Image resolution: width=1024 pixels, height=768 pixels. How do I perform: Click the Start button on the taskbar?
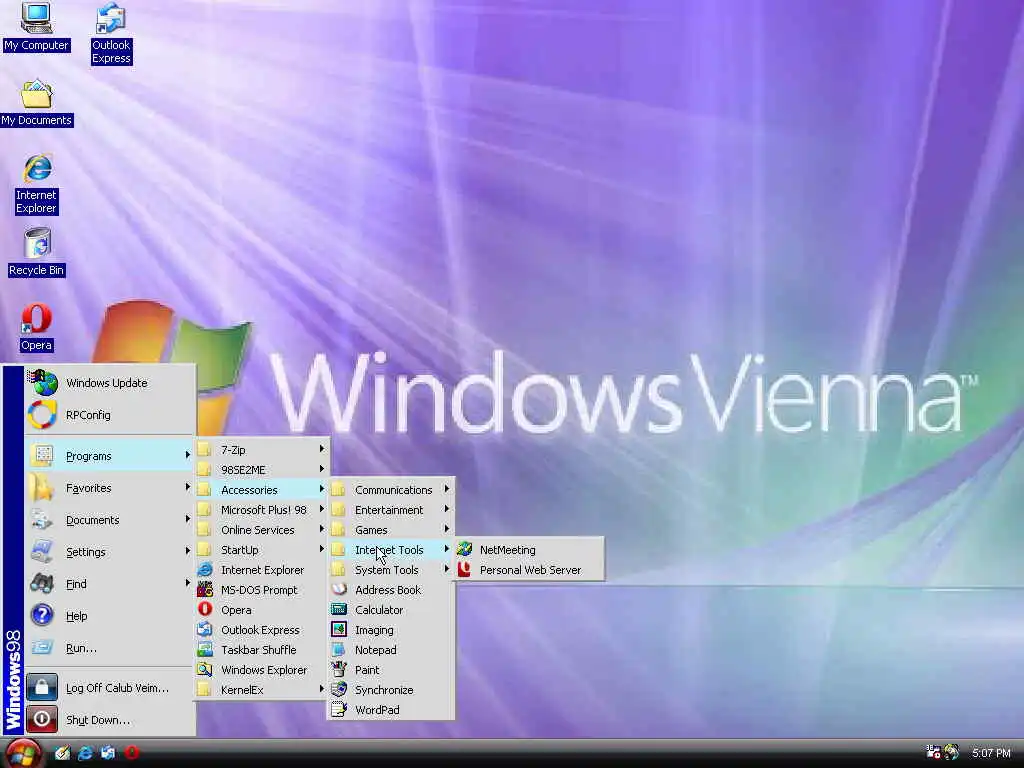(24, 754)
